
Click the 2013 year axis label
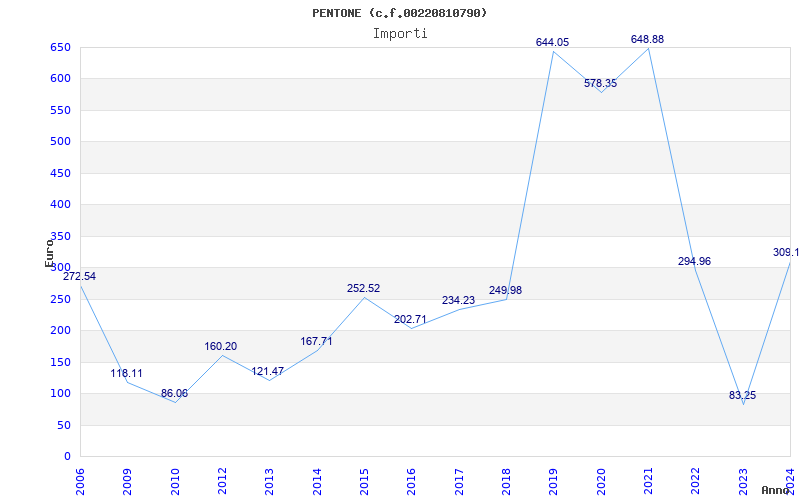[x=269, y=482]
